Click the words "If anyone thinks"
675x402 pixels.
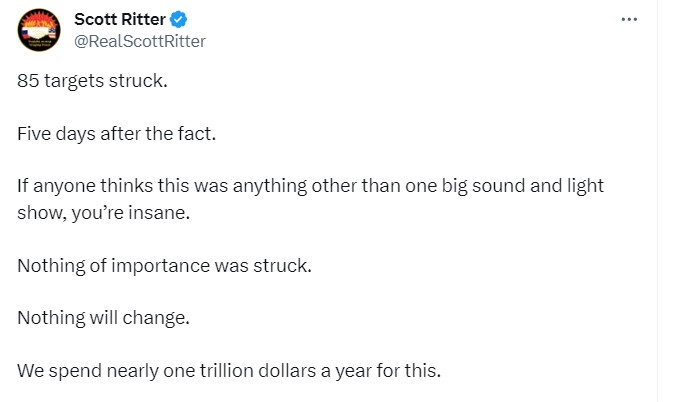(x=71, y=186)
